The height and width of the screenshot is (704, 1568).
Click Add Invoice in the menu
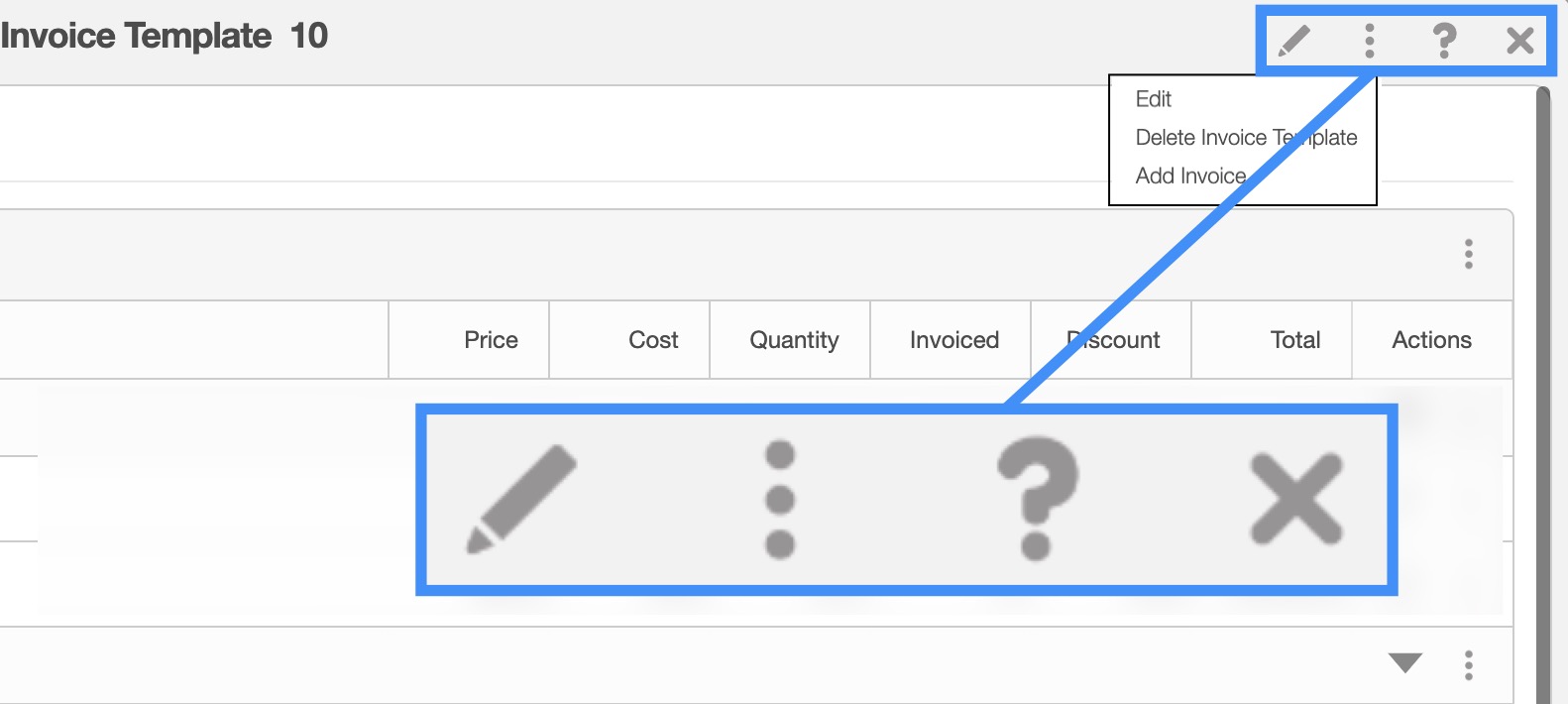[1190, 176]
